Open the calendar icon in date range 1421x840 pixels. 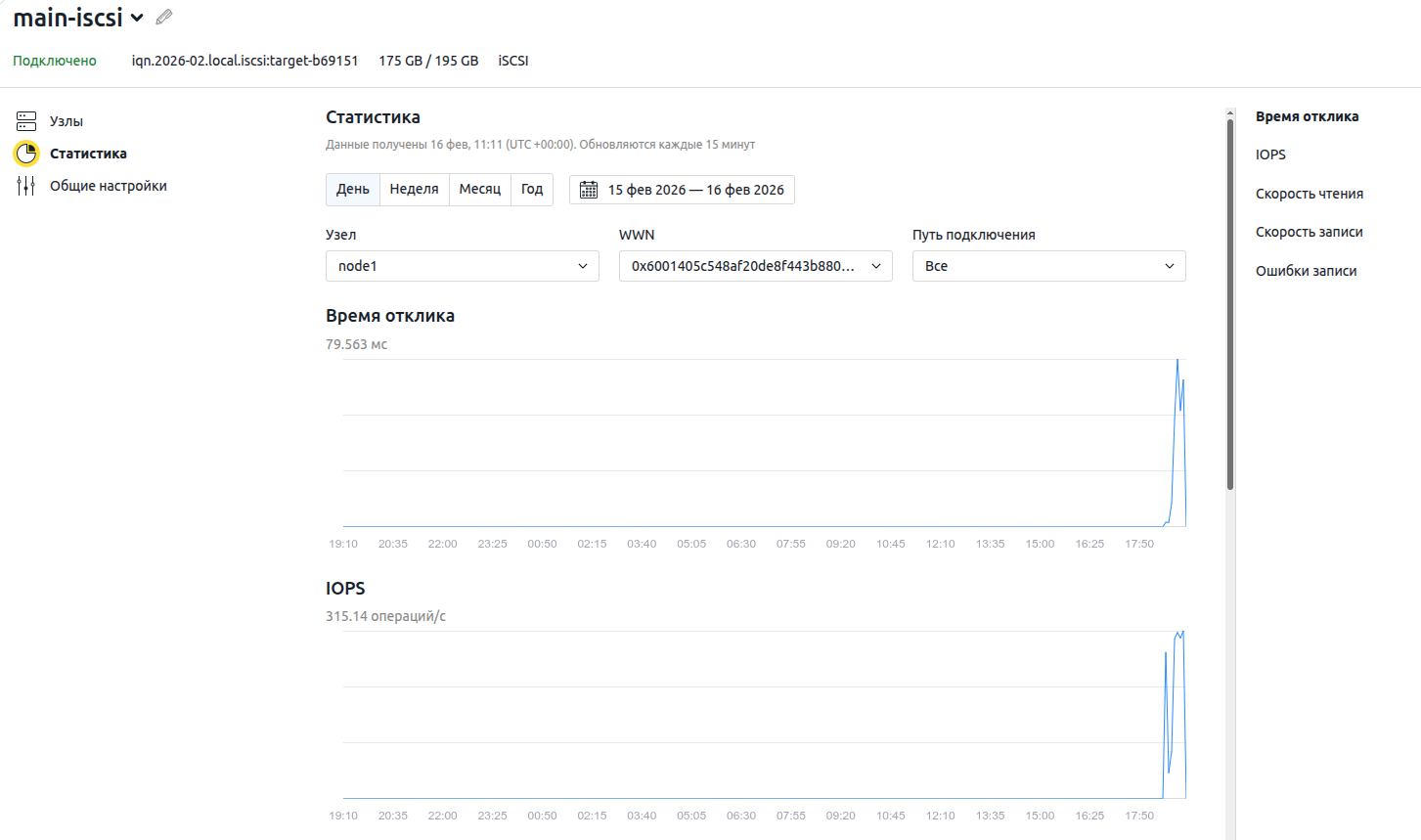589,190
